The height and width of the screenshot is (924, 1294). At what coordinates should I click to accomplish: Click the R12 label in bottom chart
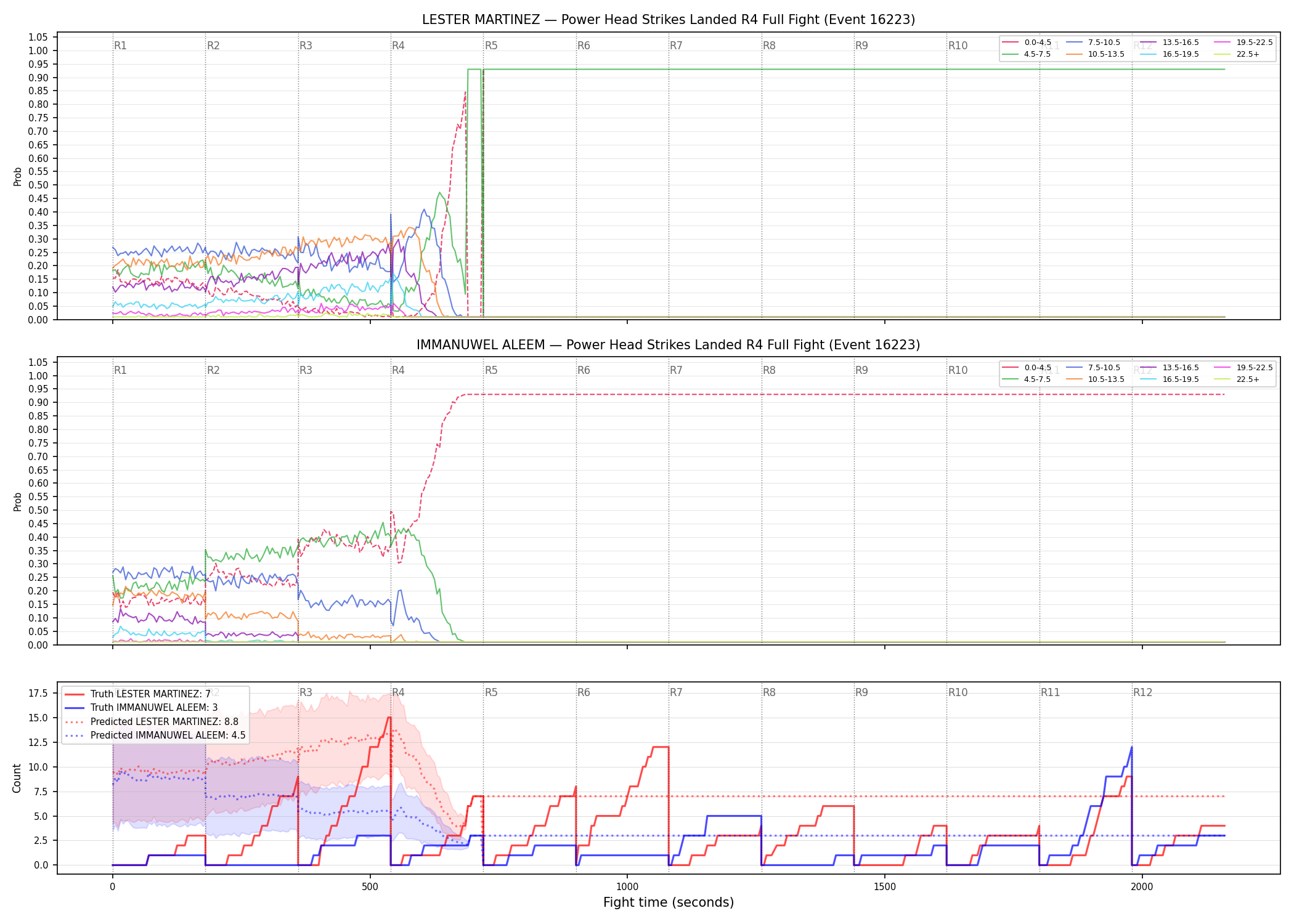click(x=1142, y=692)
